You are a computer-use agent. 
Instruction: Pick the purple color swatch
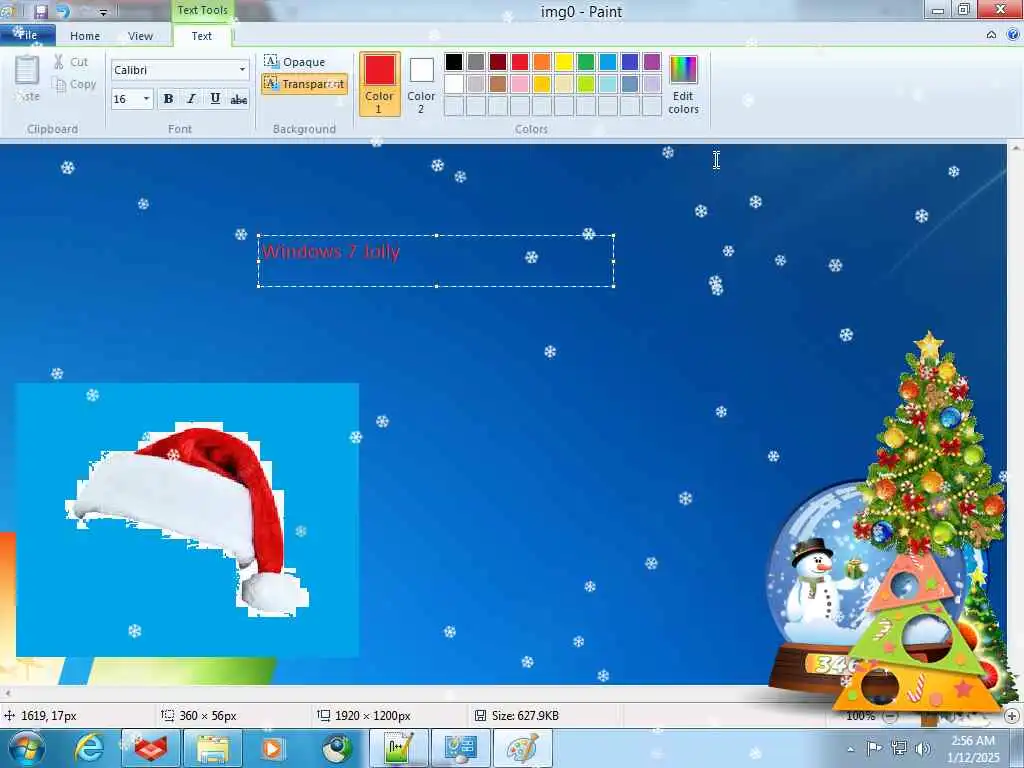point(652,62)
